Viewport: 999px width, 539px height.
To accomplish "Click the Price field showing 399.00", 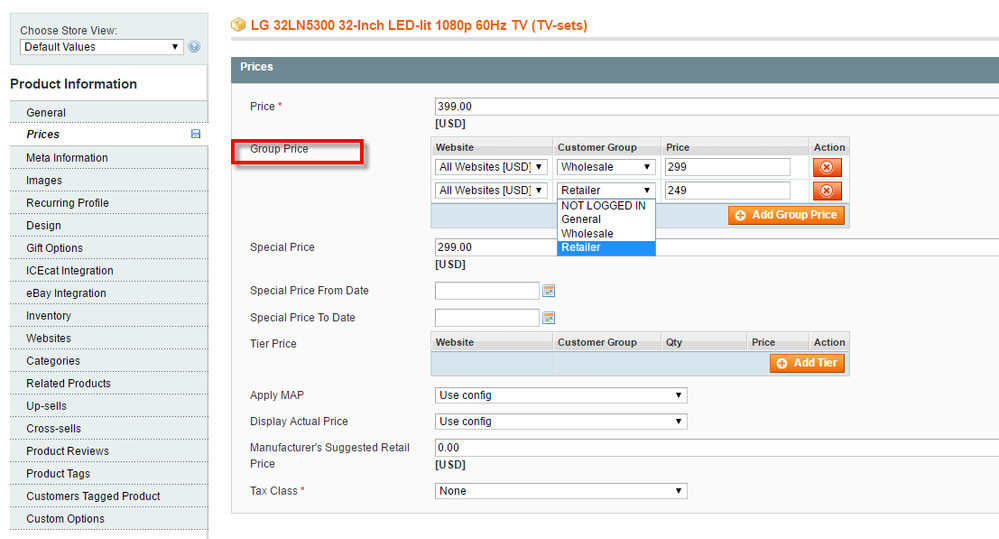I will (717, 106).
